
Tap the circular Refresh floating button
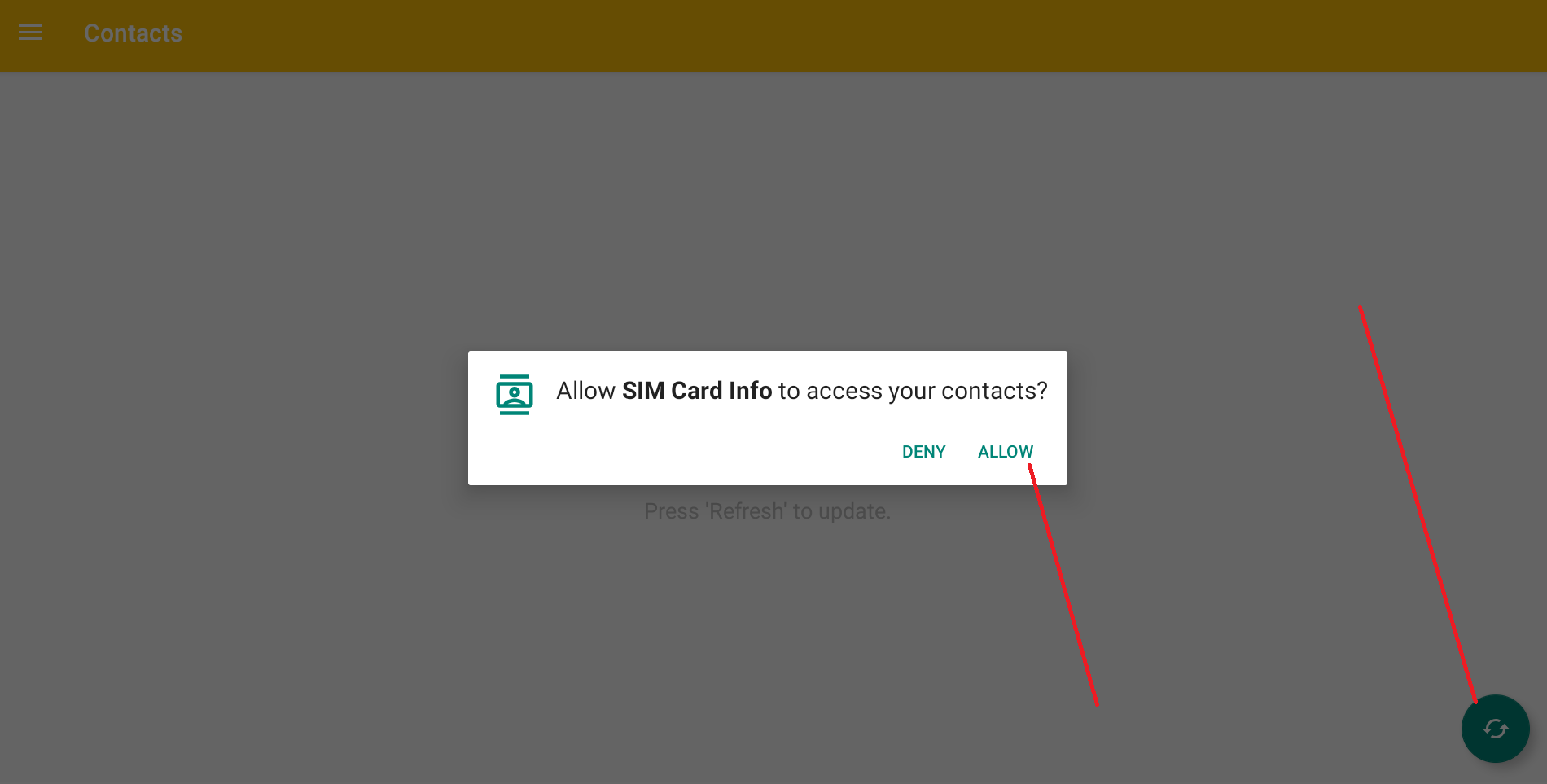tap(1495, 729)
